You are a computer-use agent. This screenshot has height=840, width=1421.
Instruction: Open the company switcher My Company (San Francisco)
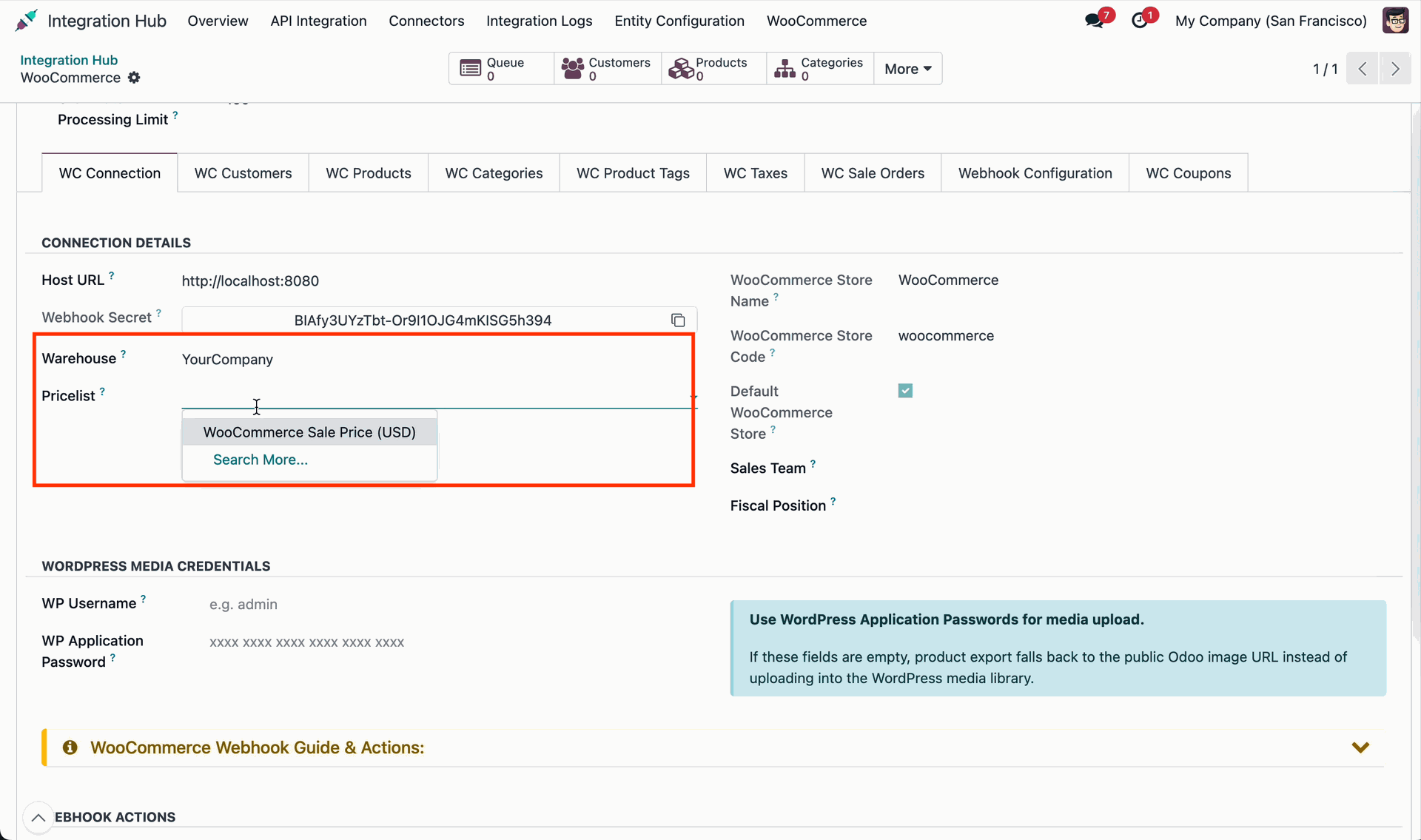pyautogui.click(x=1271, y=21)
